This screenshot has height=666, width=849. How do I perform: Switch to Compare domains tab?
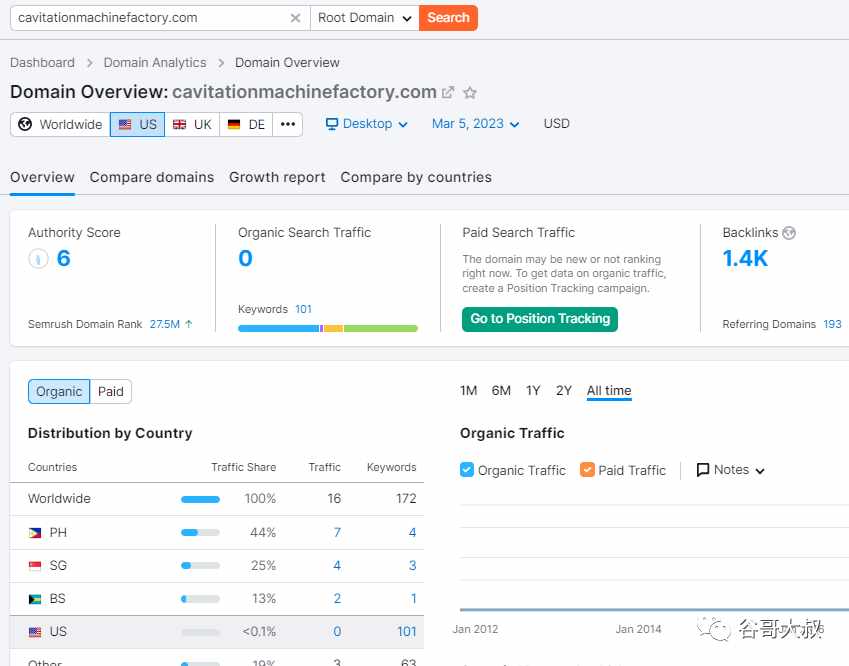[x=152, y=178]
